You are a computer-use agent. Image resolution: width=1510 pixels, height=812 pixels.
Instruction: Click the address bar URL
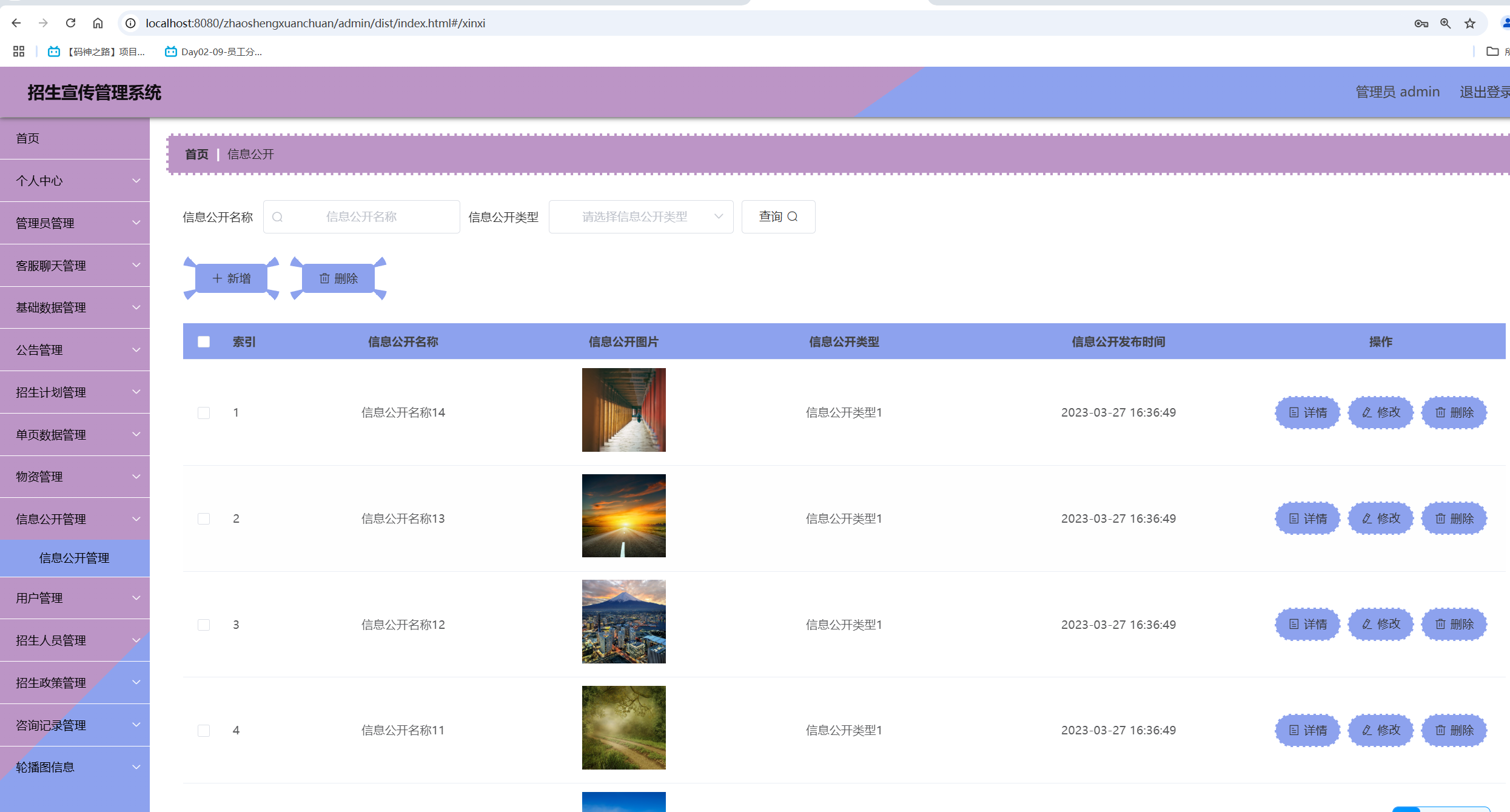[x=315, y=23]
